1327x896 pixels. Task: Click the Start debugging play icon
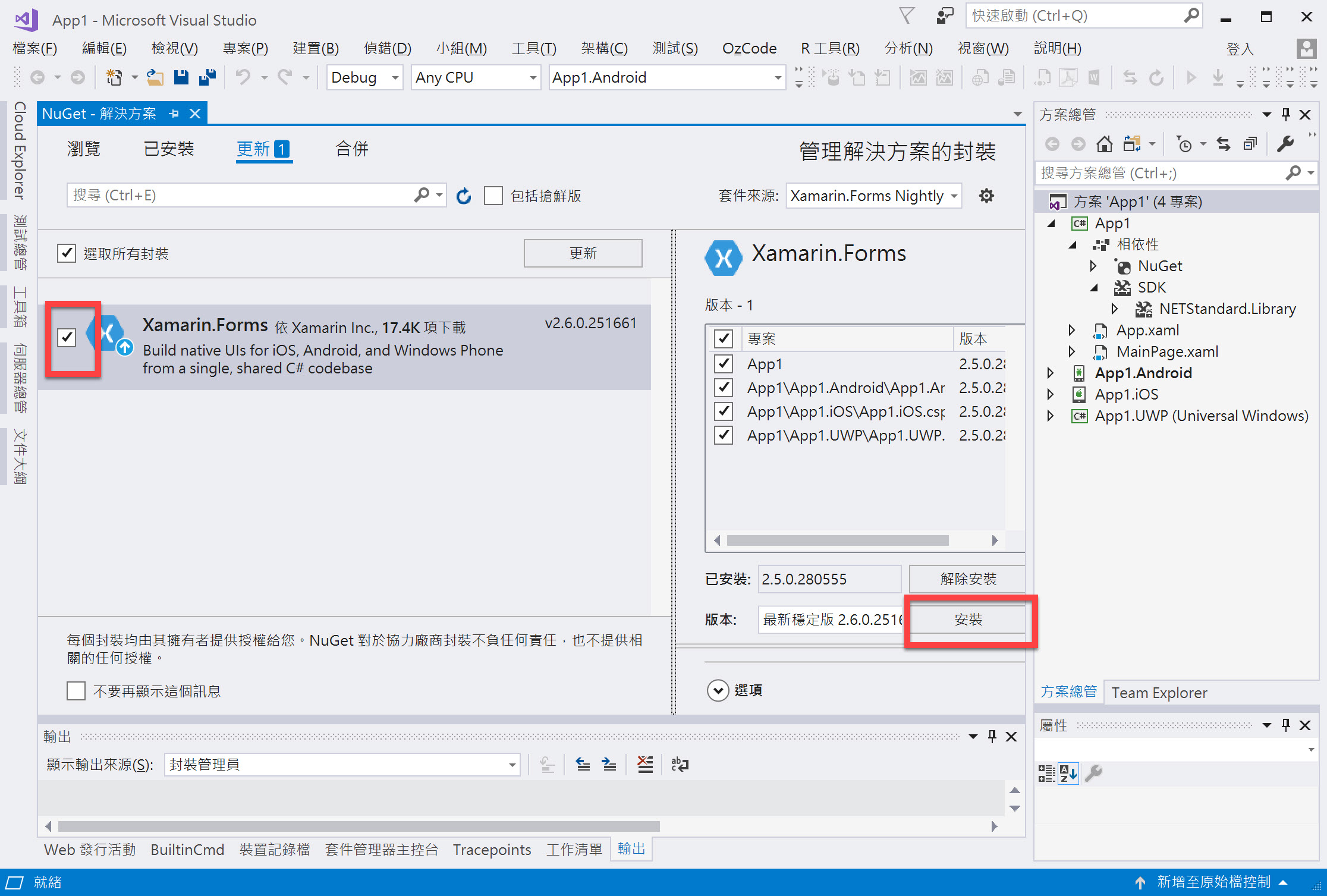(x=1191, y=77)
